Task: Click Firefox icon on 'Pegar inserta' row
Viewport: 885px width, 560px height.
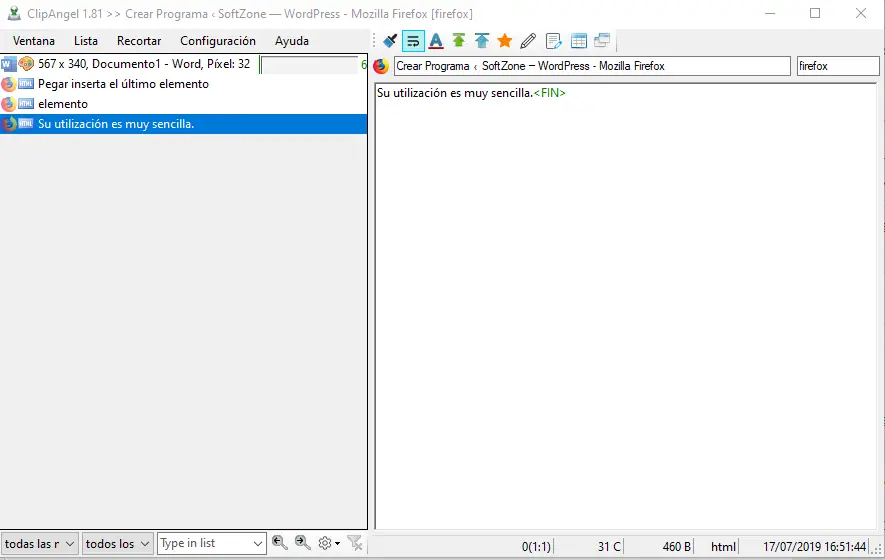Action: (8, 84)
